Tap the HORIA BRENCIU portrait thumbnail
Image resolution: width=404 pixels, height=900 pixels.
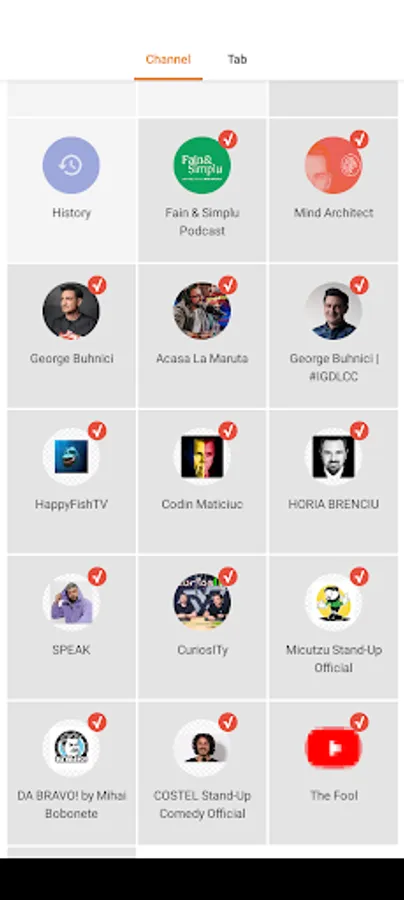[x=333, y=457]
